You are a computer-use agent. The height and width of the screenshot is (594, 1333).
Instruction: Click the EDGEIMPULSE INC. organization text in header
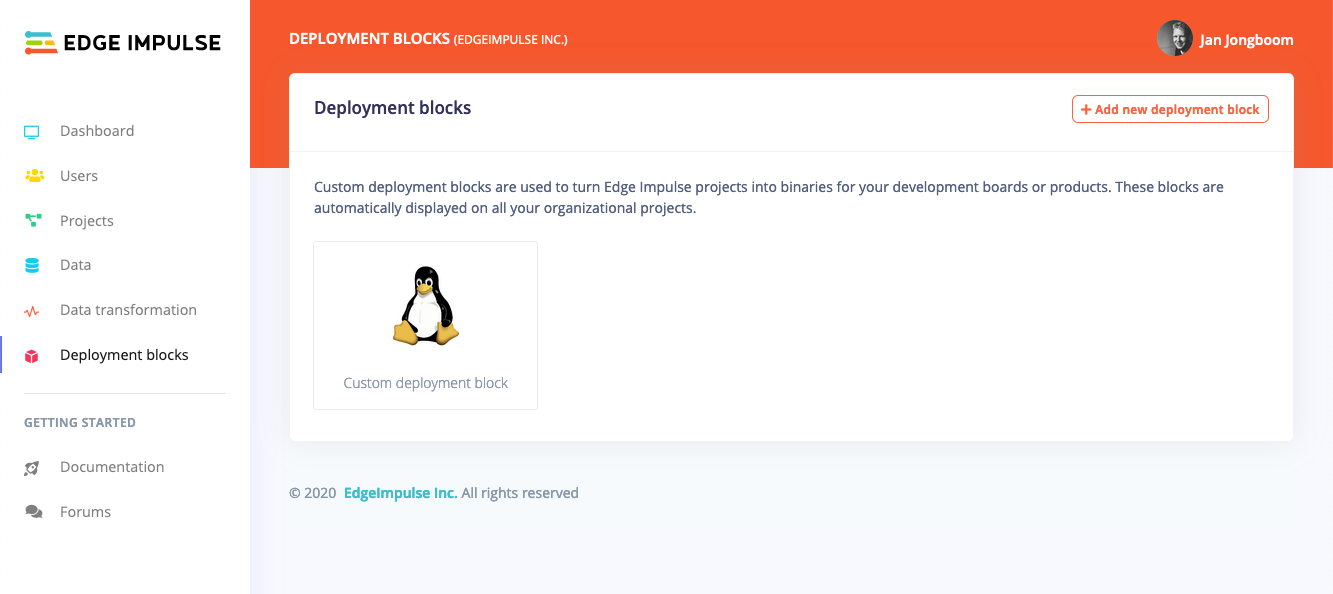[x=511, y=40]
